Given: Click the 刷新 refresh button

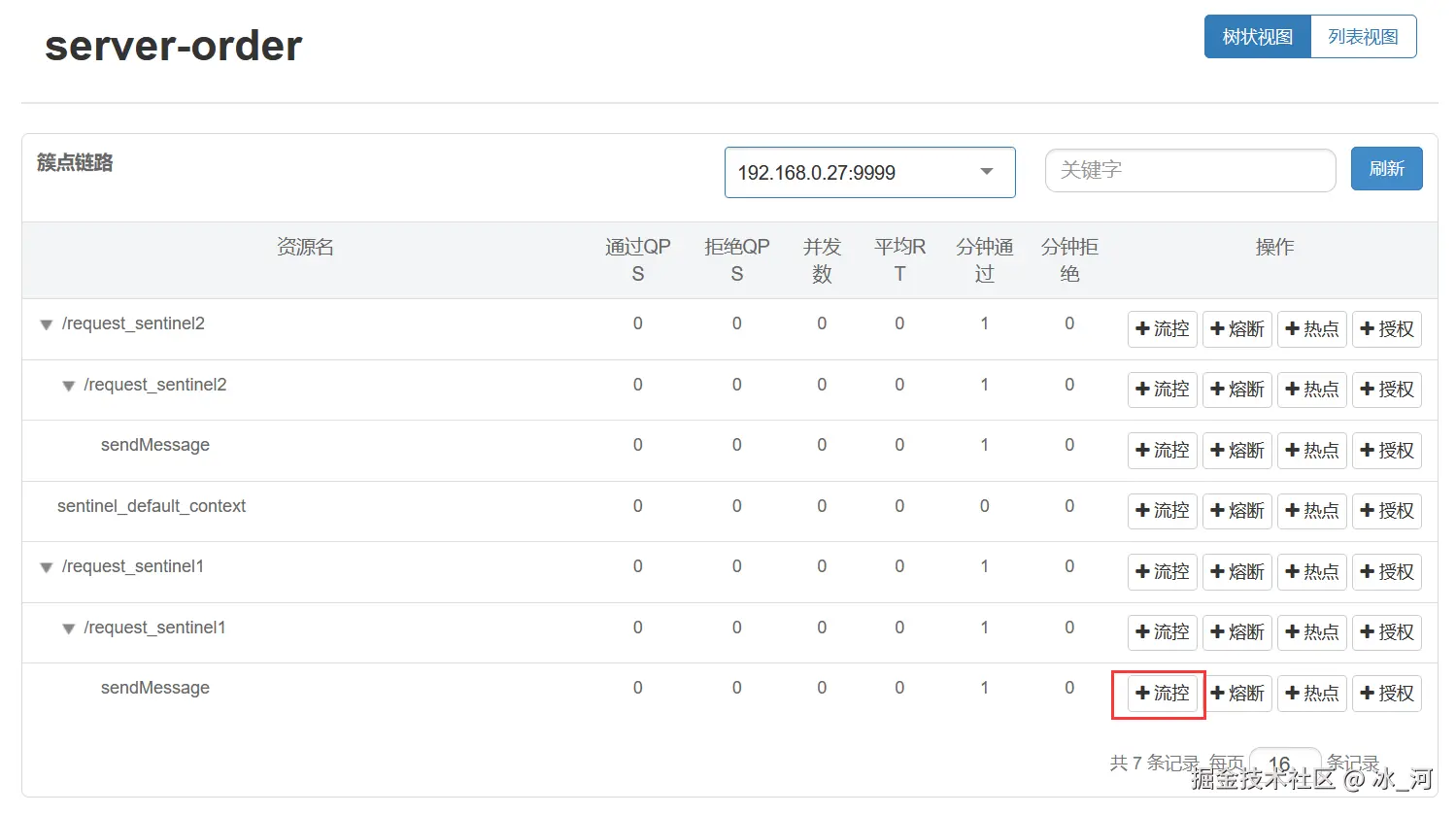Looking at the screenshot, I should [x=1386, y=169].
